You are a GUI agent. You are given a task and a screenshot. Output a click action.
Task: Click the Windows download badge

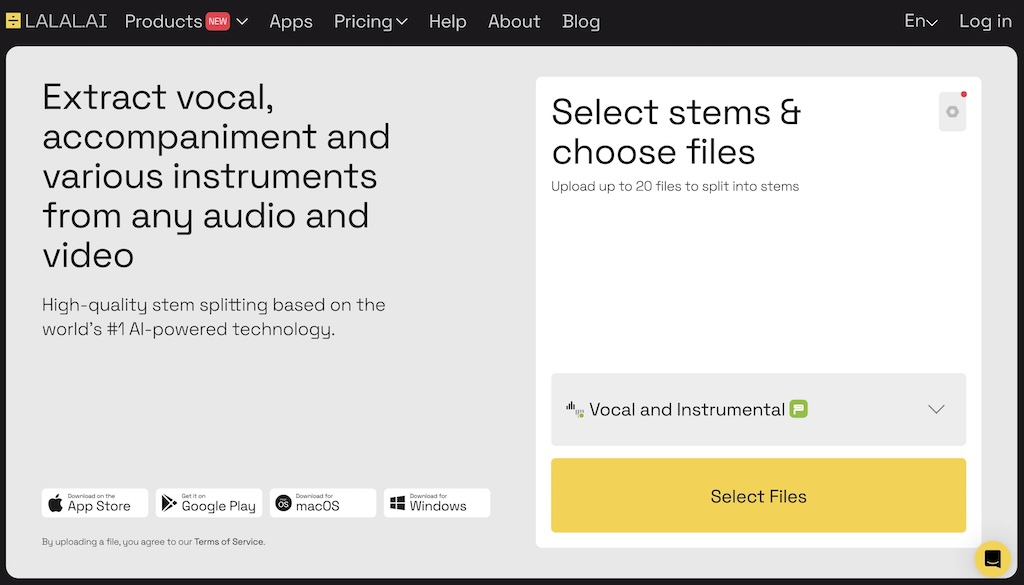pyautogui.click(x=437, y=503)
